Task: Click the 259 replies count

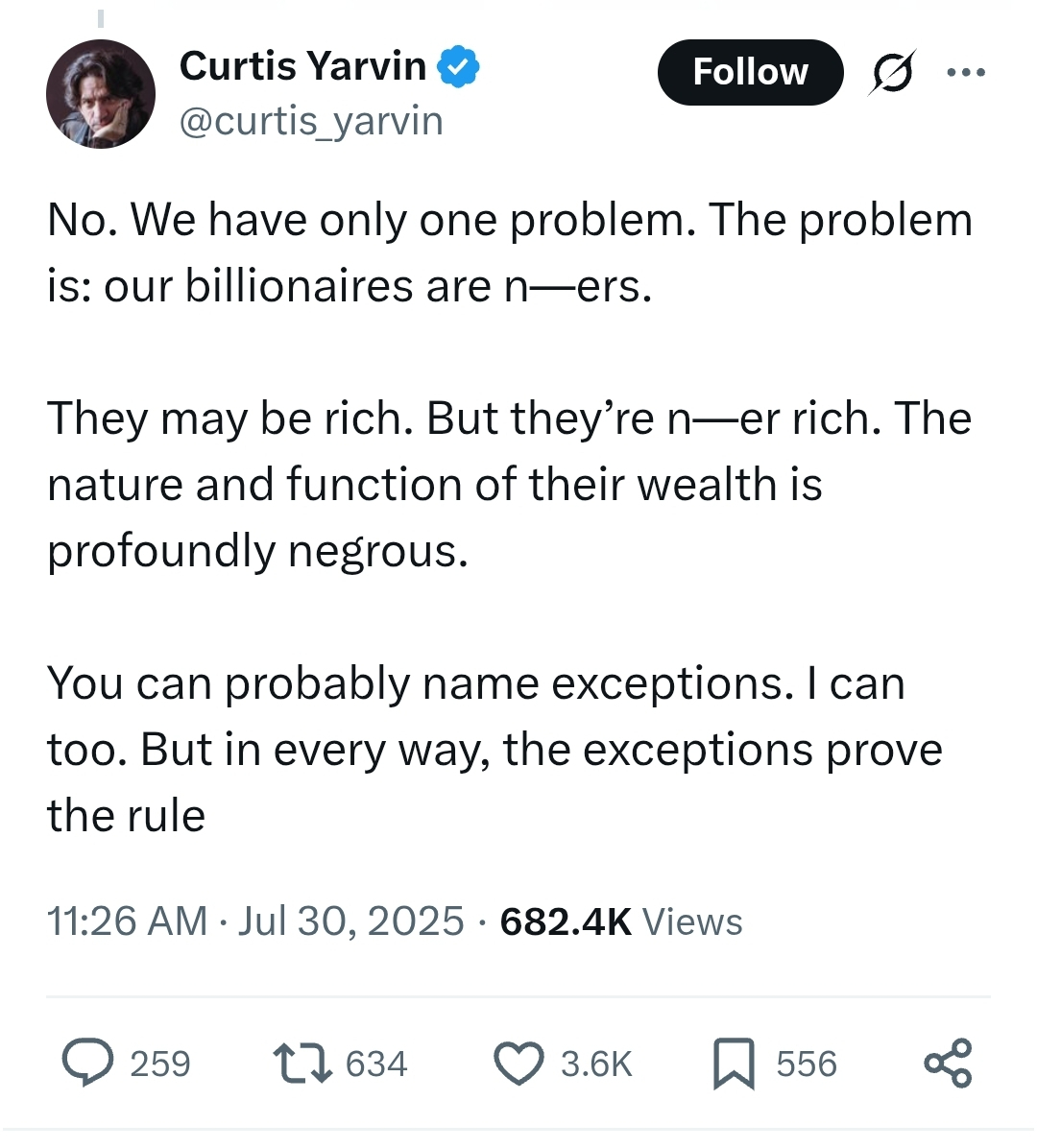Action: [x=160, y=1064]
